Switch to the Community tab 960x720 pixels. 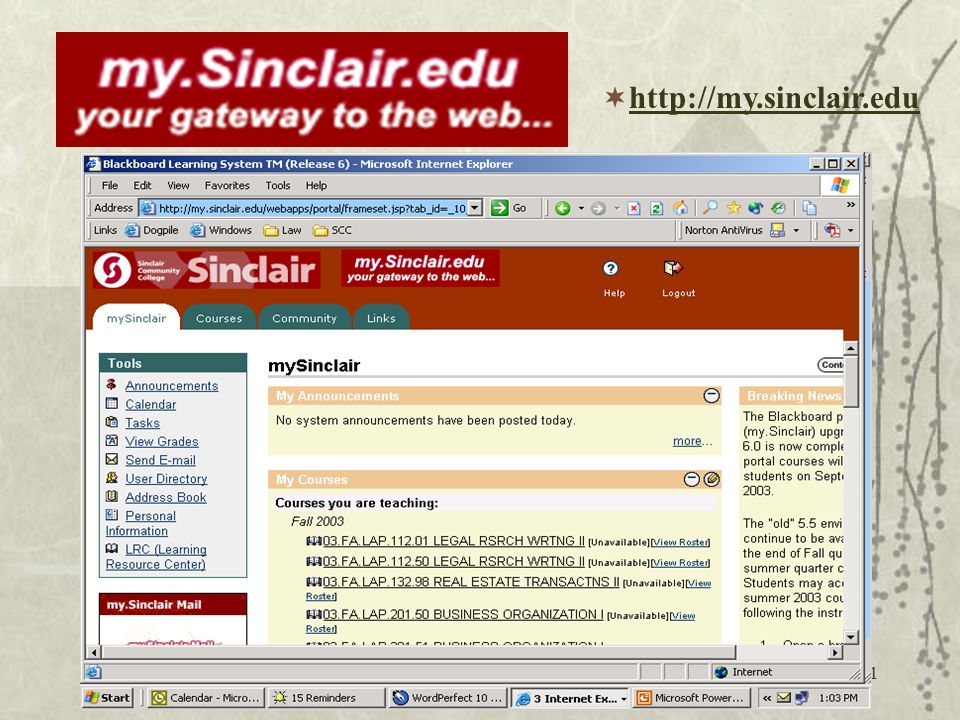pos(304,318)
